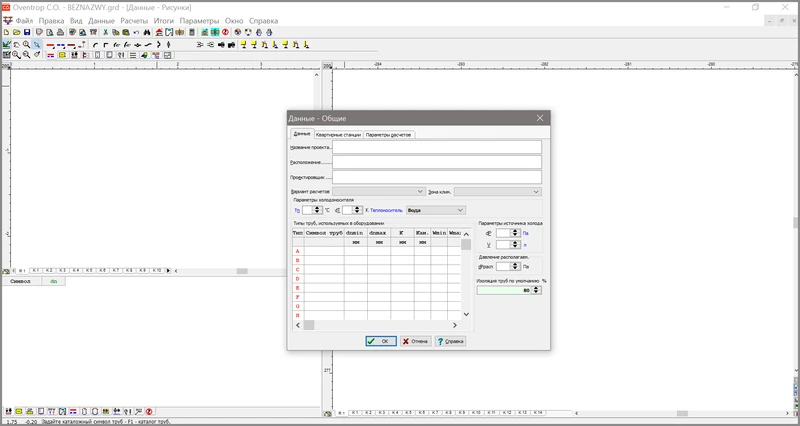Click the Save diskette icon
Image resolution: width=800 pixels, height=426 pixels.
[x=27, y=32]
